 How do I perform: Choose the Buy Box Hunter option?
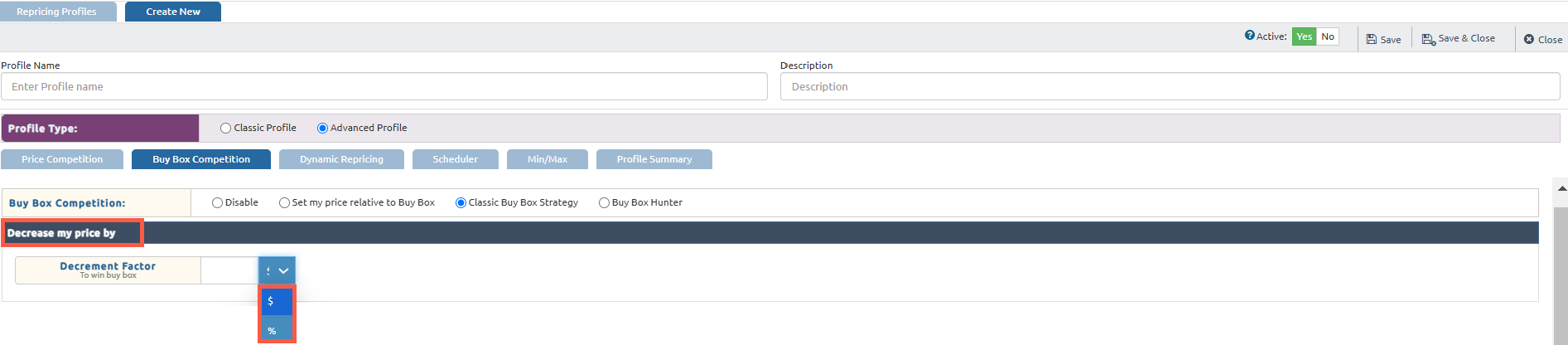click(604, 203)
